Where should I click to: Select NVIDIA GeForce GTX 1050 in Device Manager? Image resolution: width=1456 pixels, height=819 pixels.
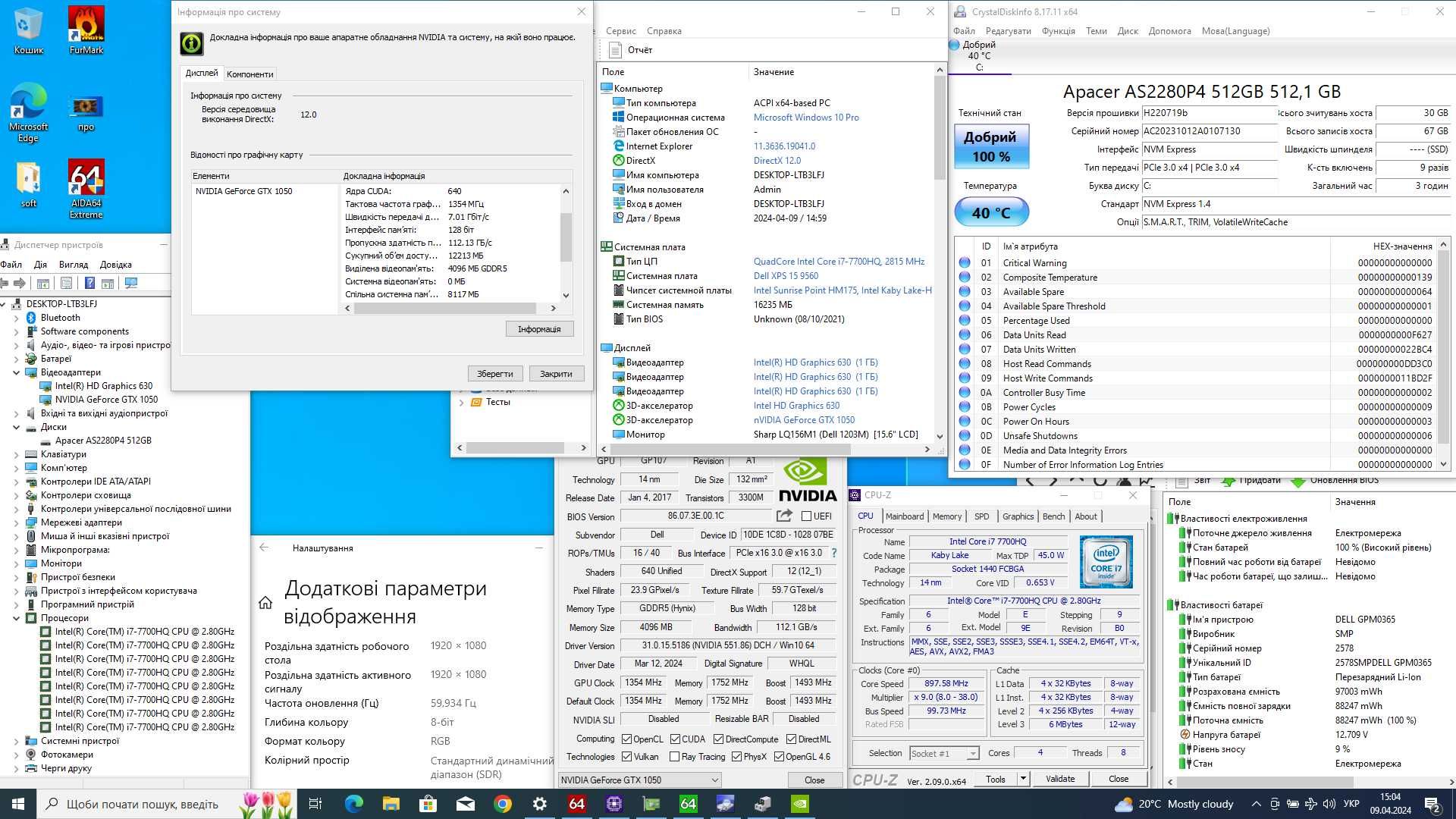tap(106, 400)
